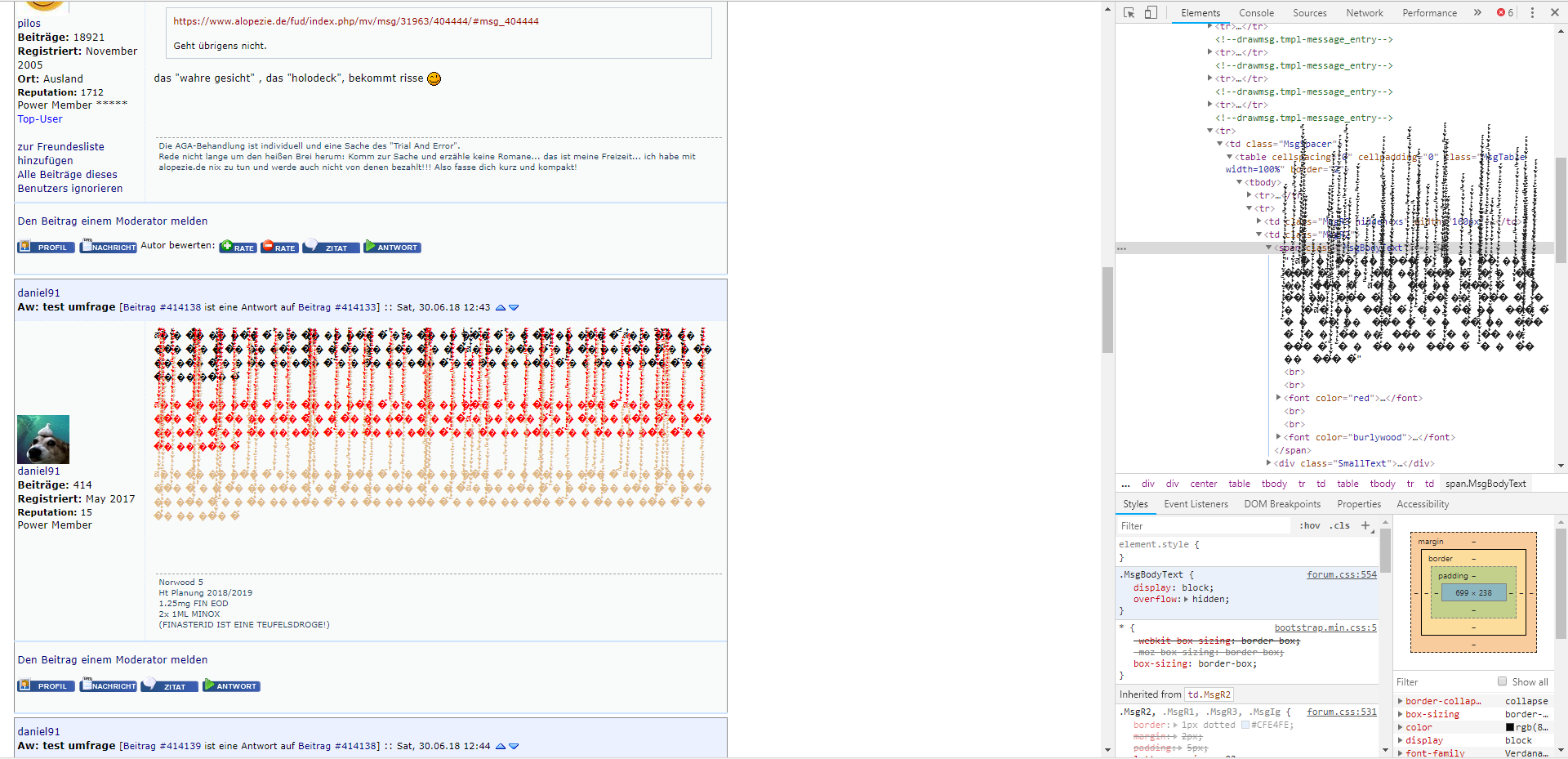Screen dimensions: 1568x759
Task: Click the red error count indicator
Action: (x=1504, y=13)
